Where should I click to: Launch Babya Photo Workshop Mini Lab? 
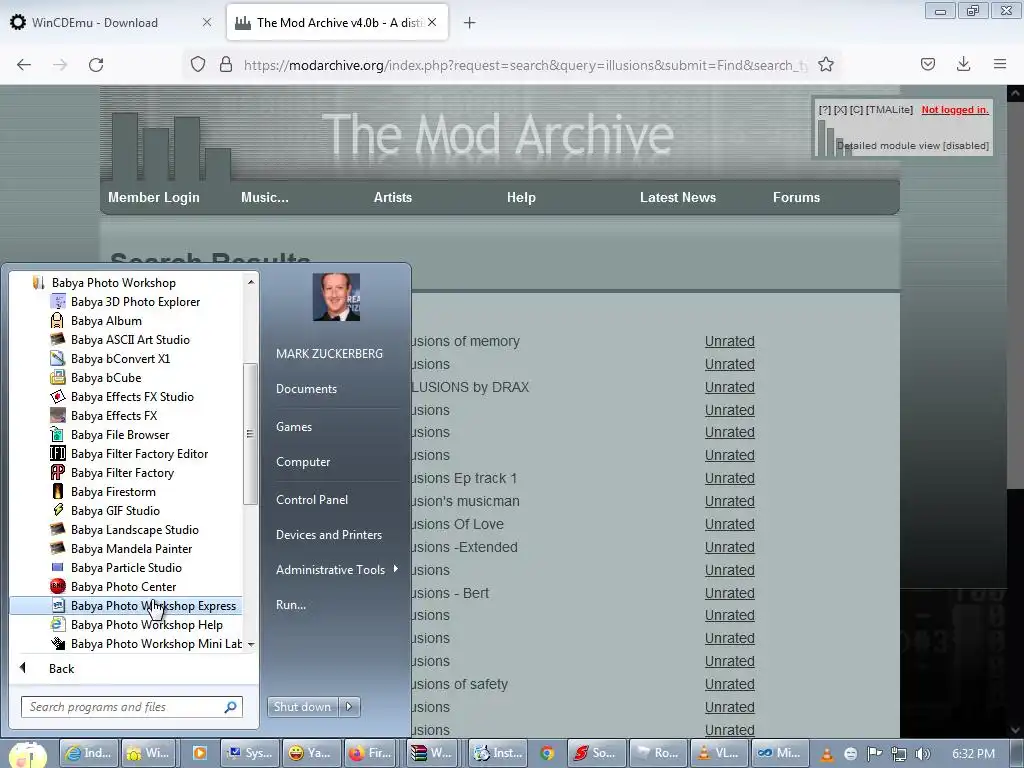pyautogui.click(x=146, y=643)
